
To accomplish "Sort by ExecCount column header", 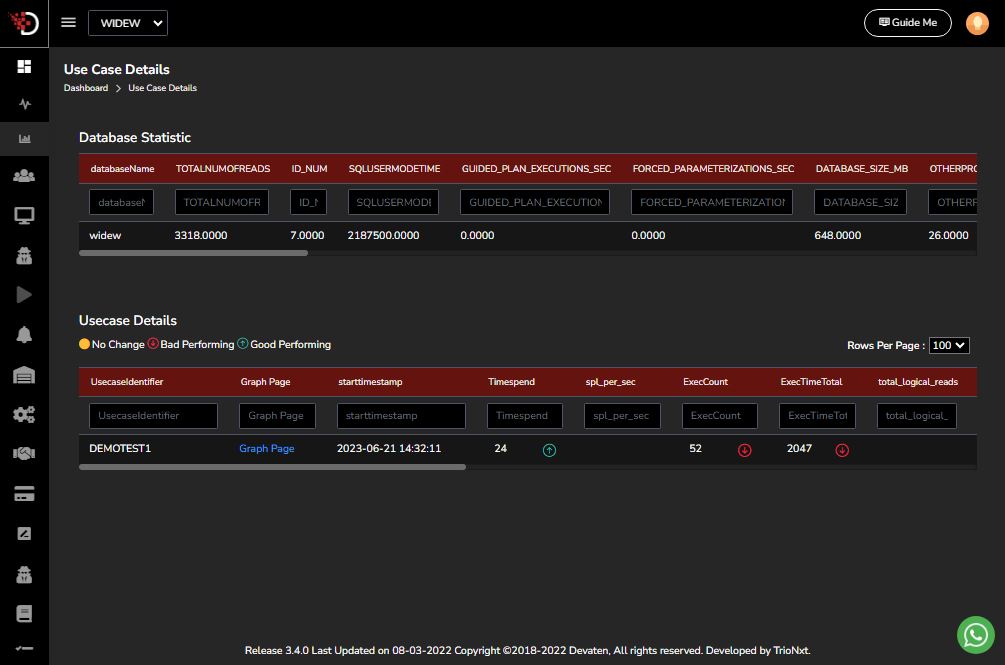I will [705, 382].
